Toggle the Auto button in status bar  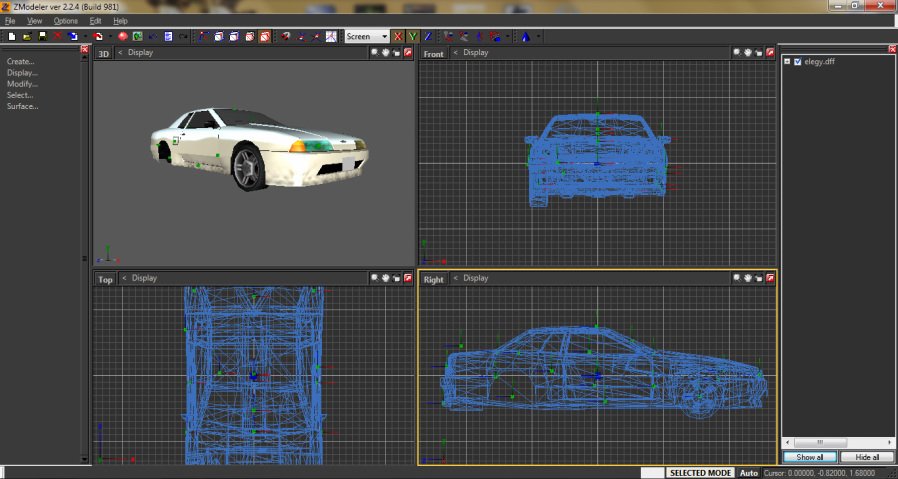click(749, 472)
